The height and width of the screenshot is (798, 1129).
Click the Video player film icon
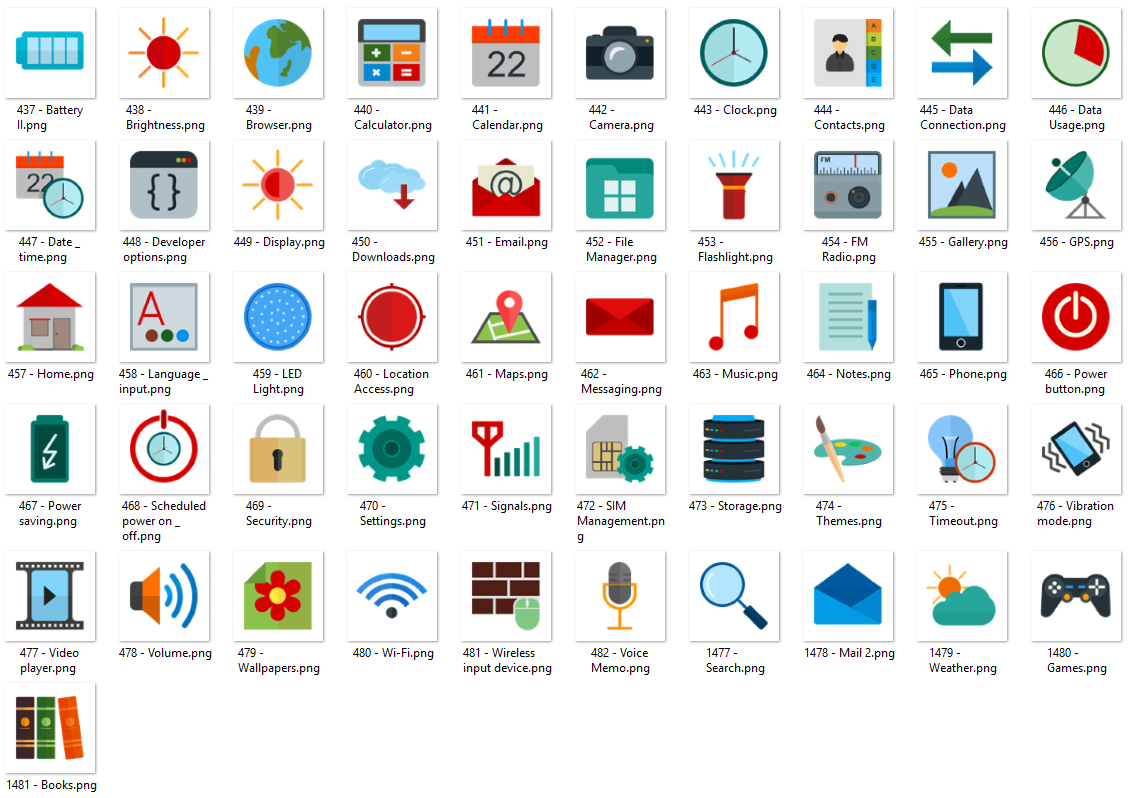pos(50,596)
